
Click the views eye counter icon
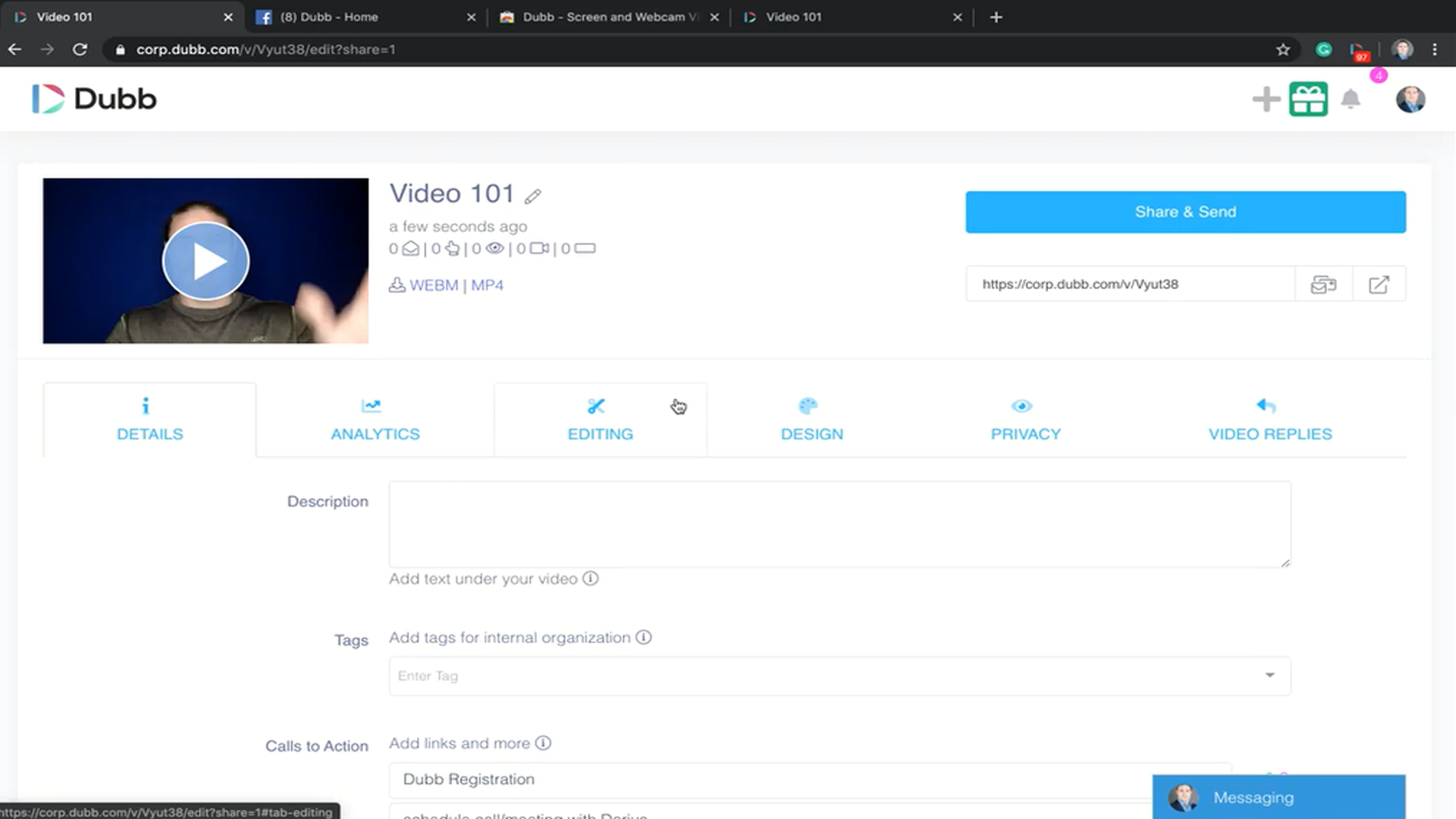click(494, 249)
